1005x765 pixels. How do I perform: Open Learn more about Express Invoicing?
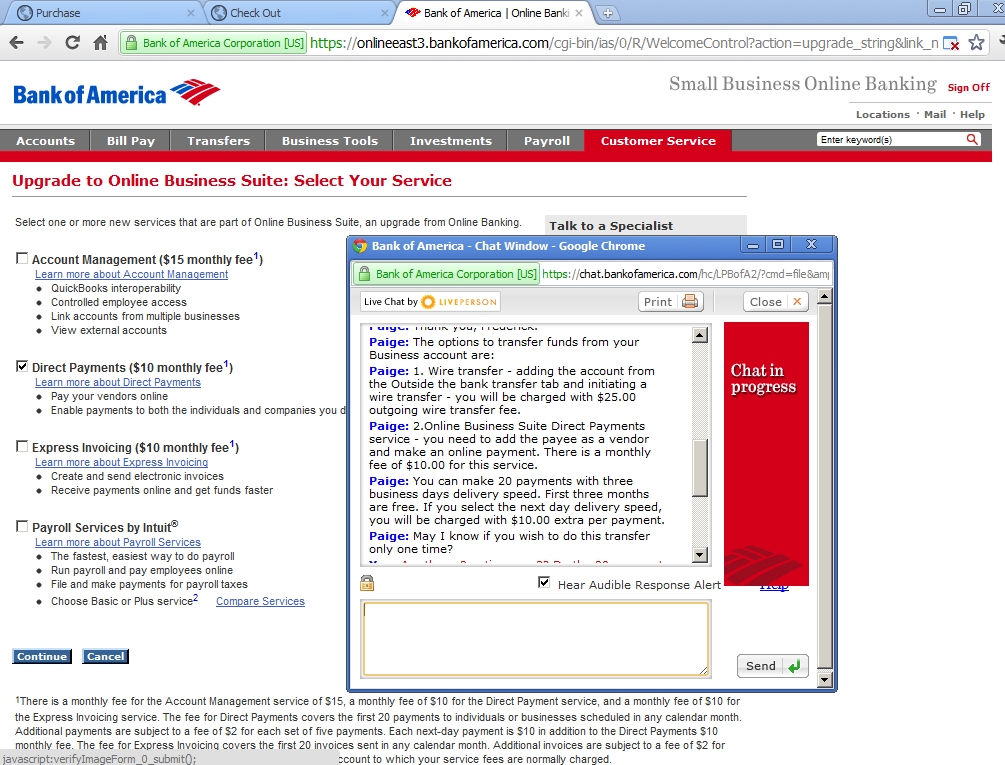tap(121, 463)
